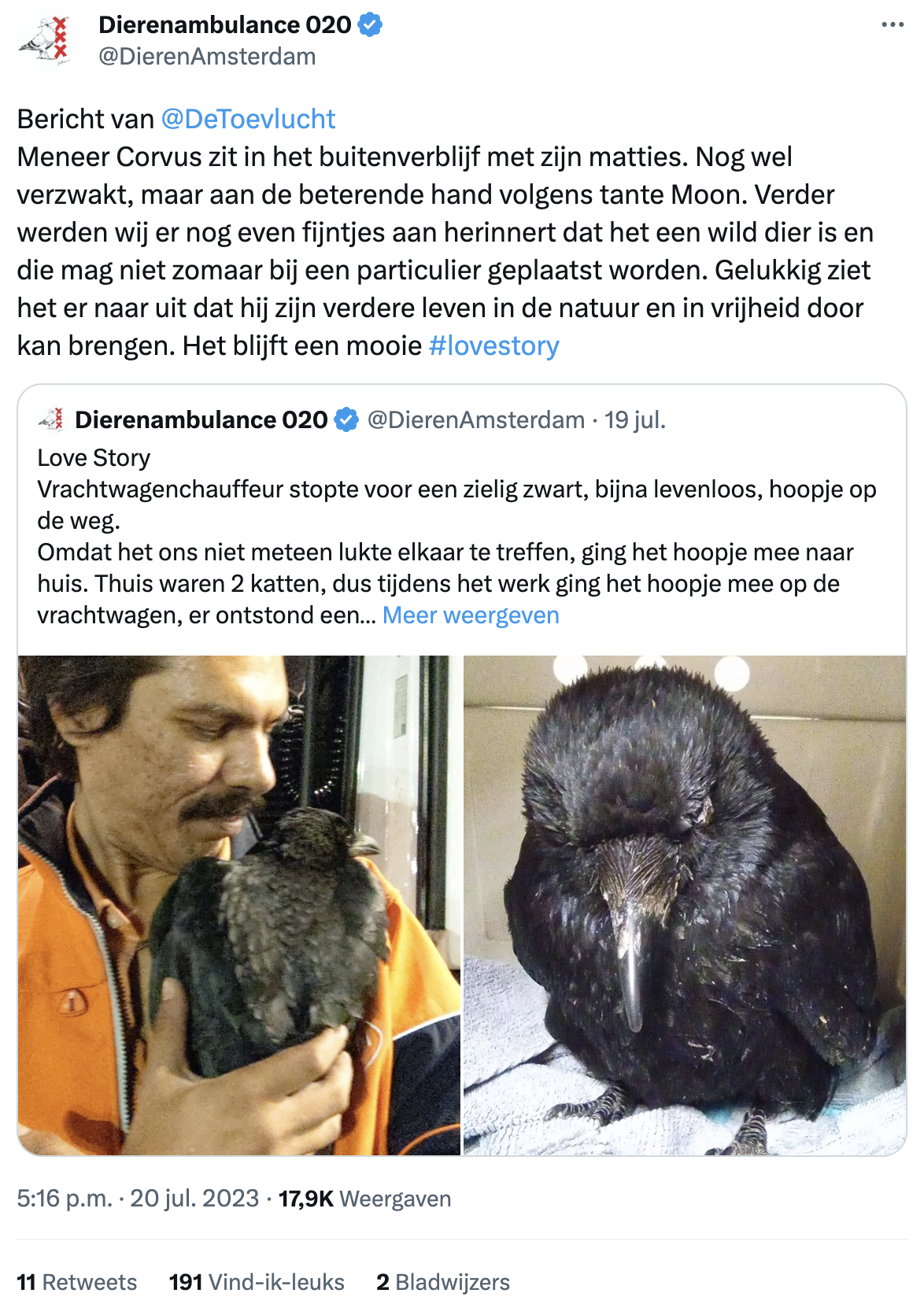Click the 17,9K Weergaven view count

pyautogui.click(x=365, y=1199)
